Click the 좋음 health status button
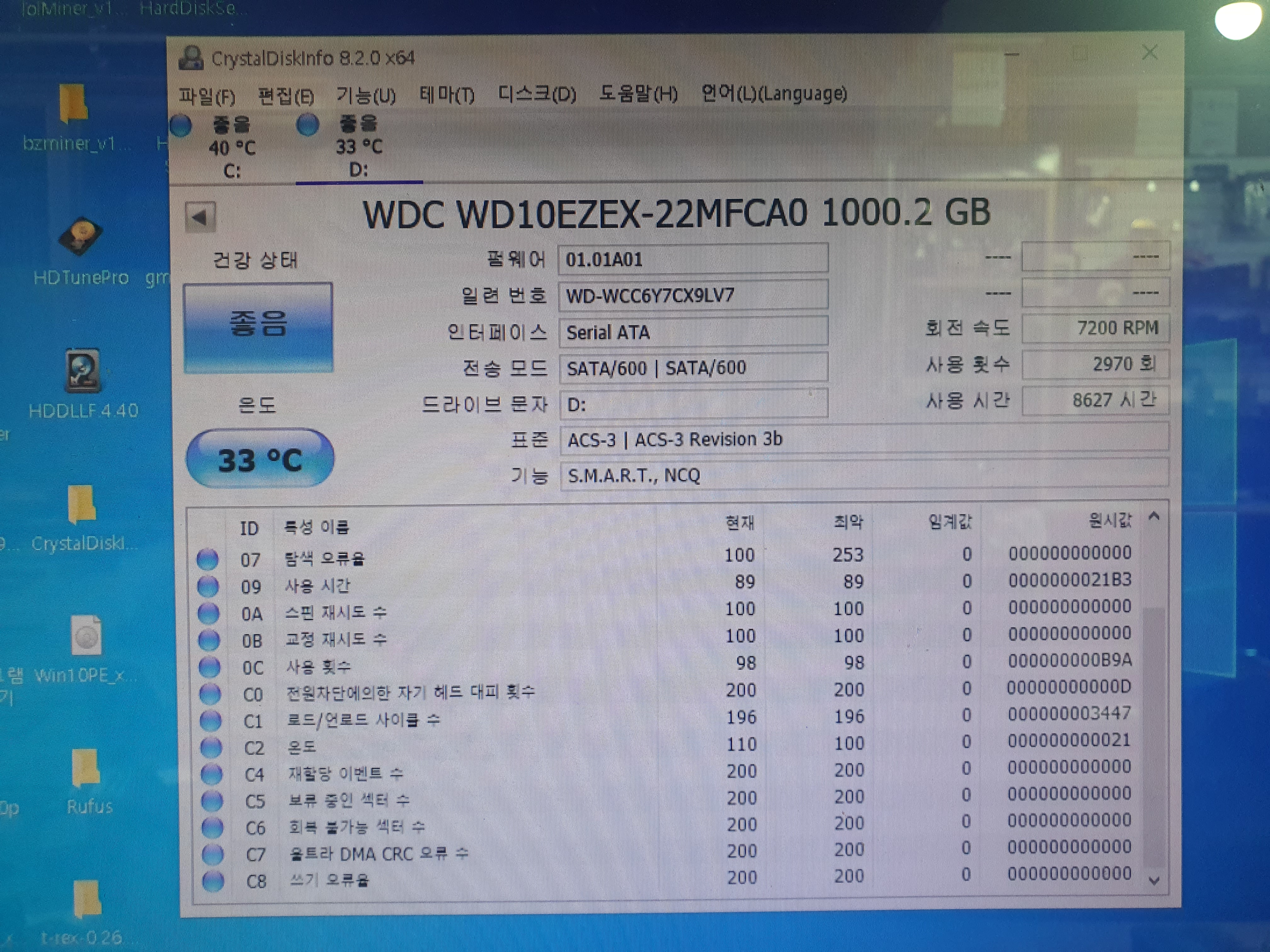Viewport: 1270px width, 952px height. click(x=258, y=328)
